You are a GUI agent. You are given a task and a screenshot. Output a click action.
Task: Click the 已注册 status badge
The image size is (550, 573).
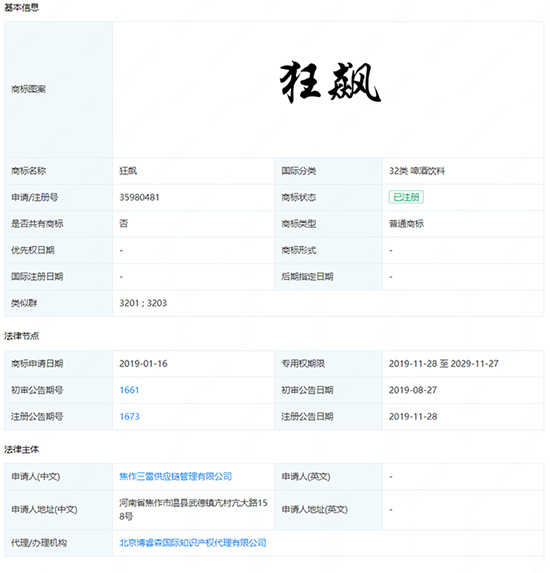pyautogui.click(x=406, y=197)
